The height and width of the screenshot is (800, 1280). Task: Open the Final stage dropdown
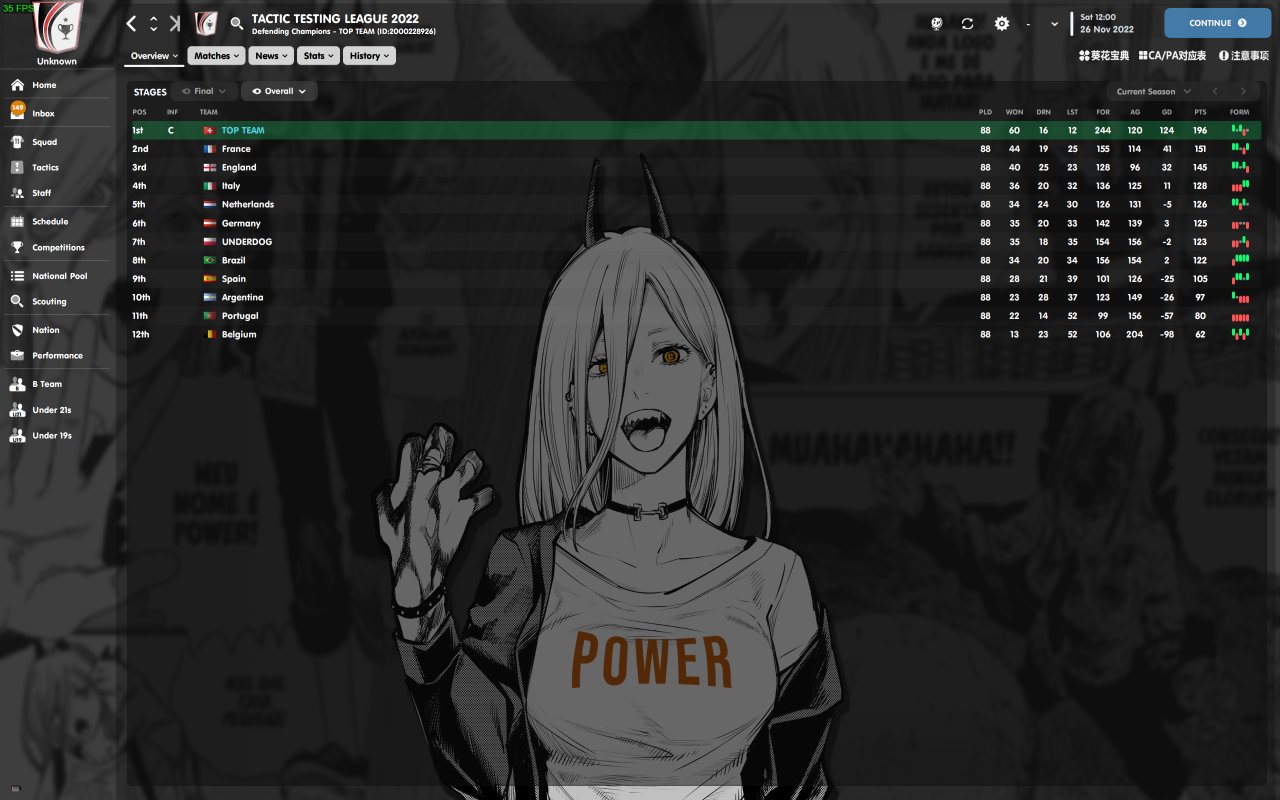pos(203,91)
